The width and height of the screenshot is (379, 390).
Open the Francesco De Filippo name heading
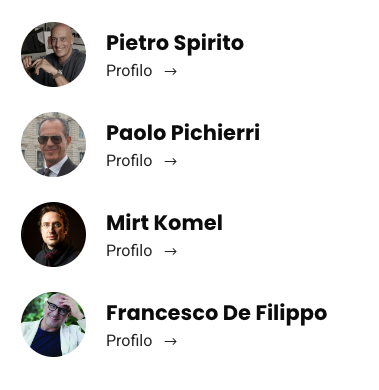point(217,313)
